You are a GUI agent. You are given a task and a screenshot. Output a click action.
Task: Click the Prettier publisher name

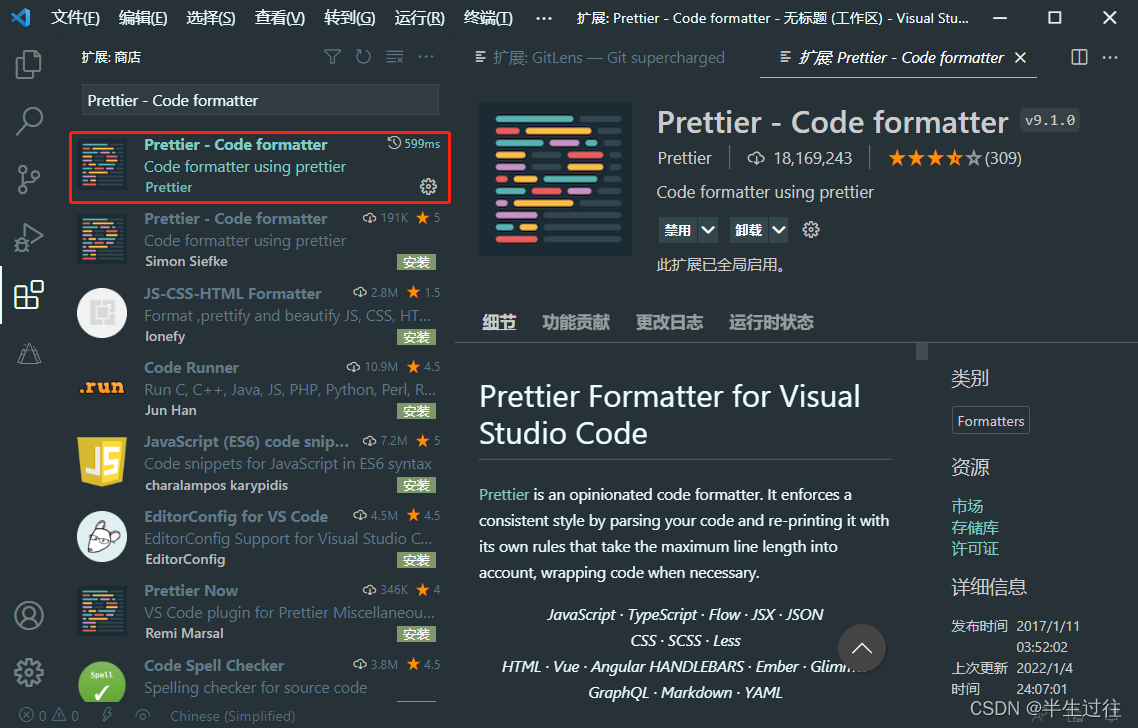684,158
